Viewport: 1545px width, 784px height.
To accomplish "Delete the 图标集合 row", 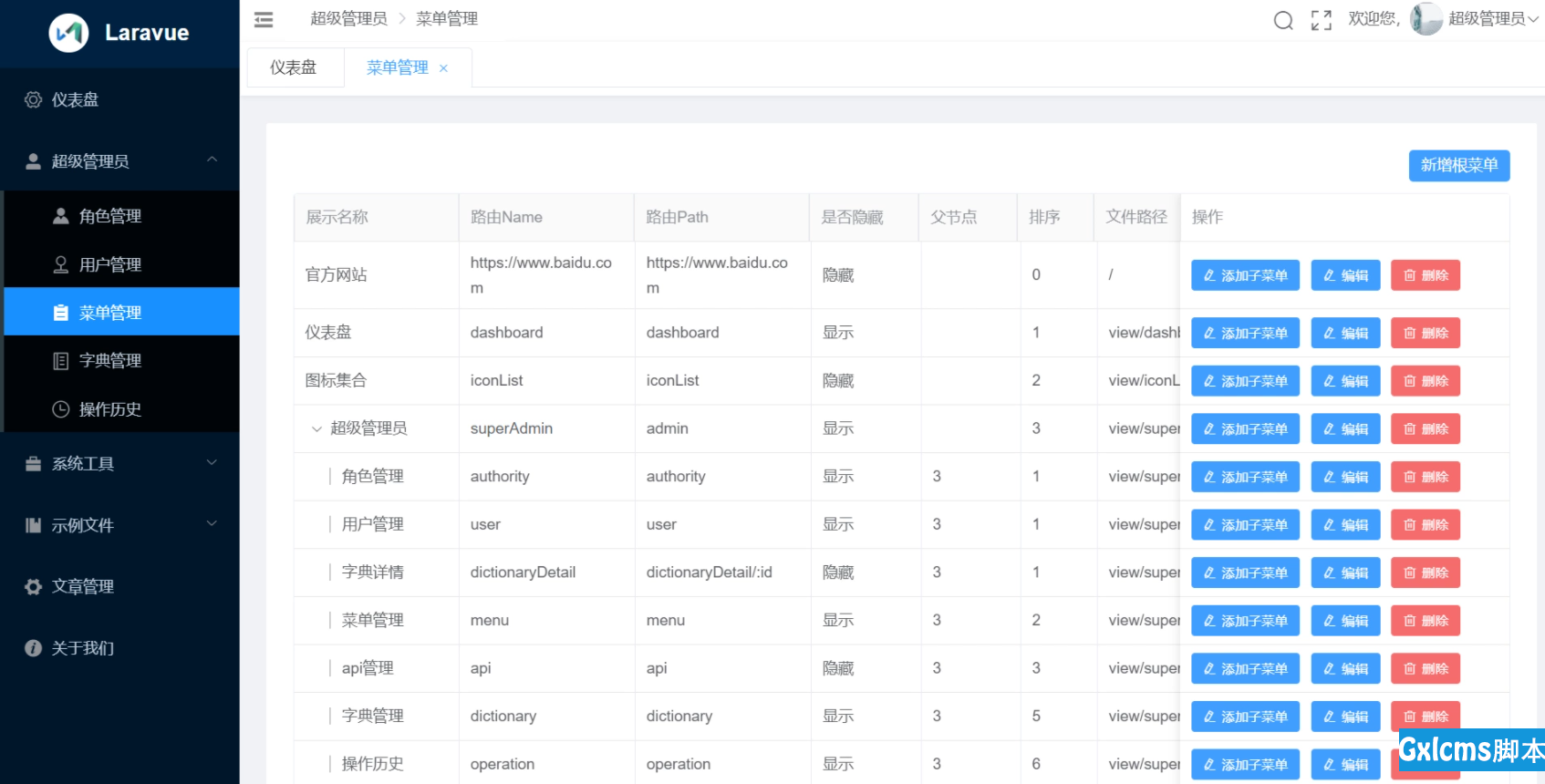I will (1426, 381).
